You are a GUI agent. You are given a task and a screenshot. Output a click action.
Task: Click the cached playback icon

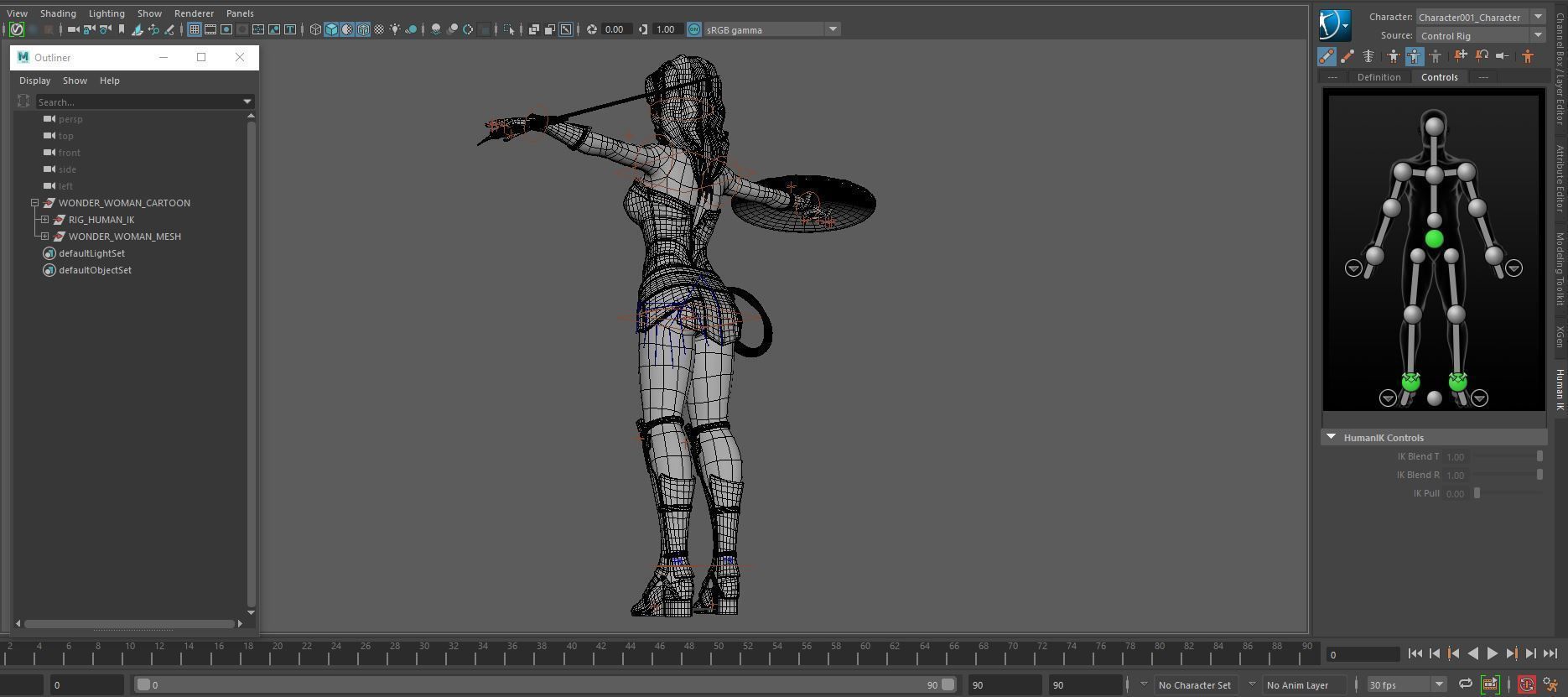point(1490,684)
